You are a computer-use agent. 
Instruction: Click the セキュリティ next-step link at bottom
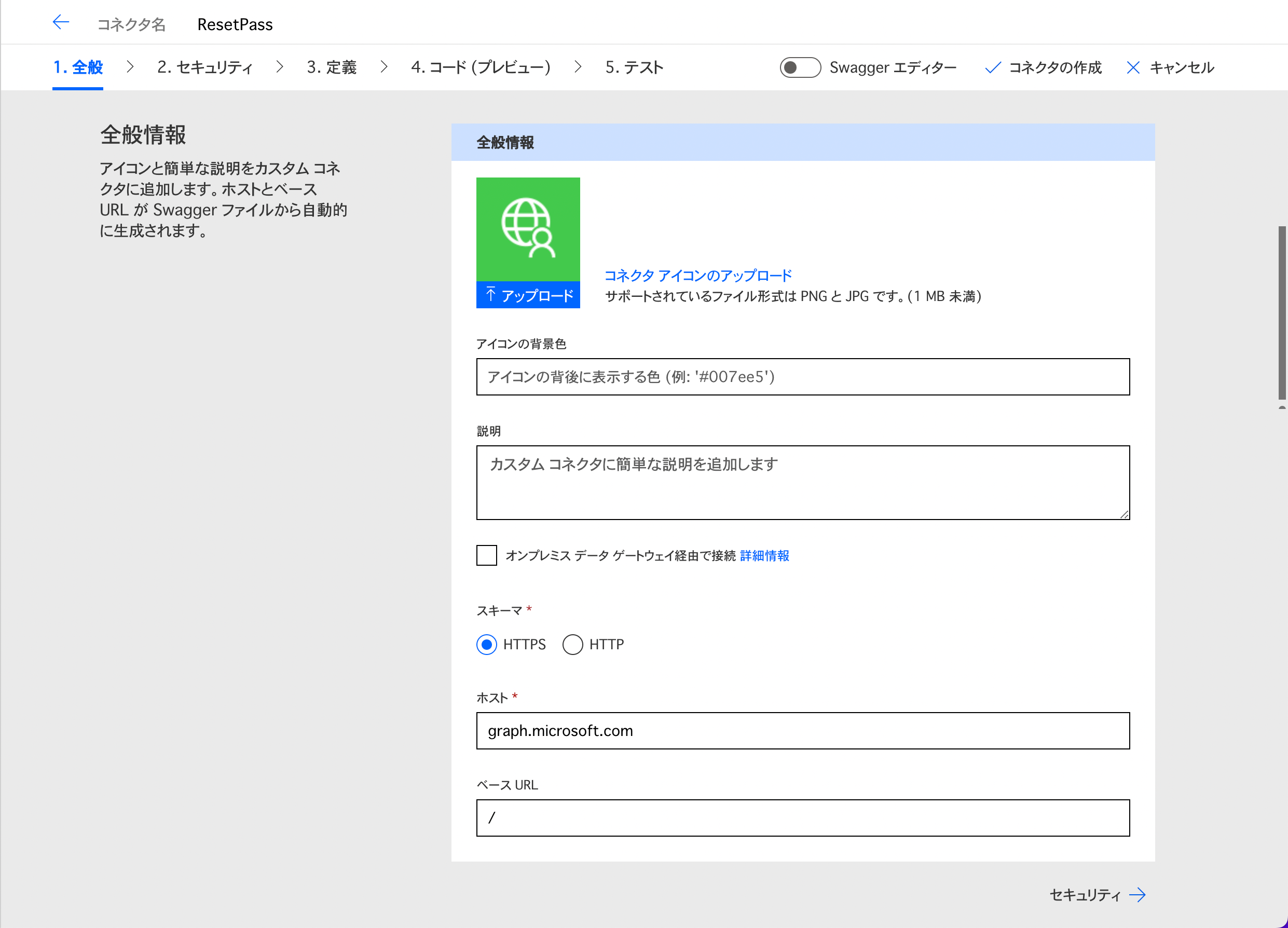click(1098, 895)
